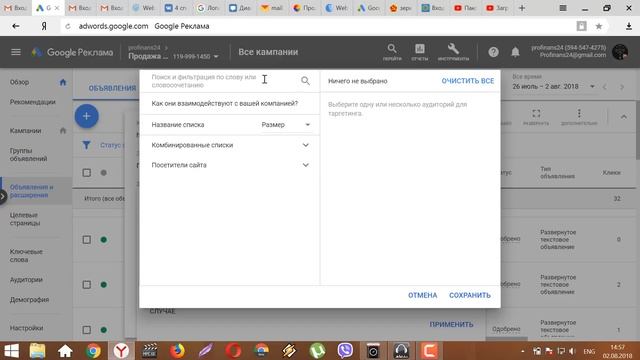Click the account avatar picture
Viewport: 640px width, 360px height.
point(620,52)
